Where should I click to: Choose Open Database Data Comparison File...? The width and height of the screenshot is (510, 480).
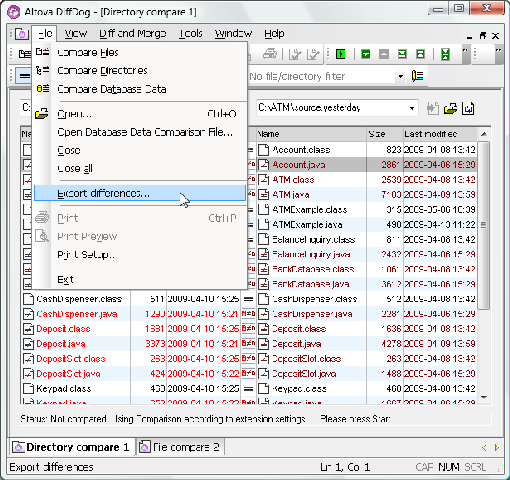click(x=140, y=132)
